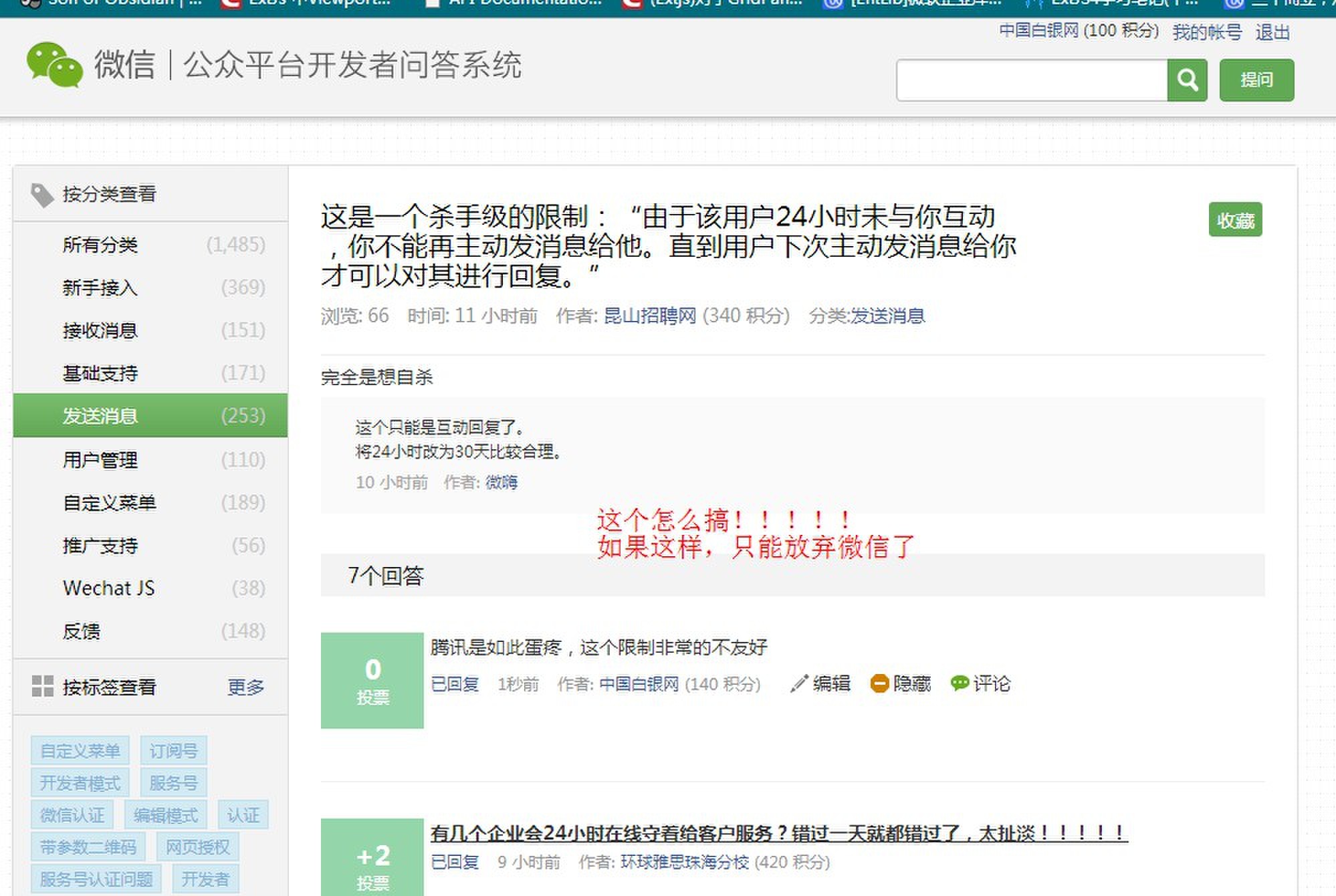
Task: Open author 昆山招聘网 profile
Action: (x=650, y=316)
